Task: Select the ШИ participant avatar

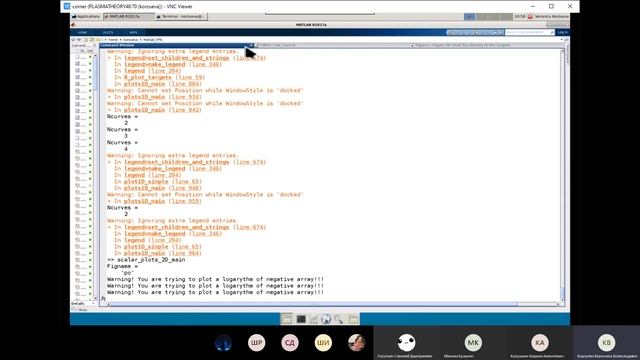Action: tap(323, 343)
